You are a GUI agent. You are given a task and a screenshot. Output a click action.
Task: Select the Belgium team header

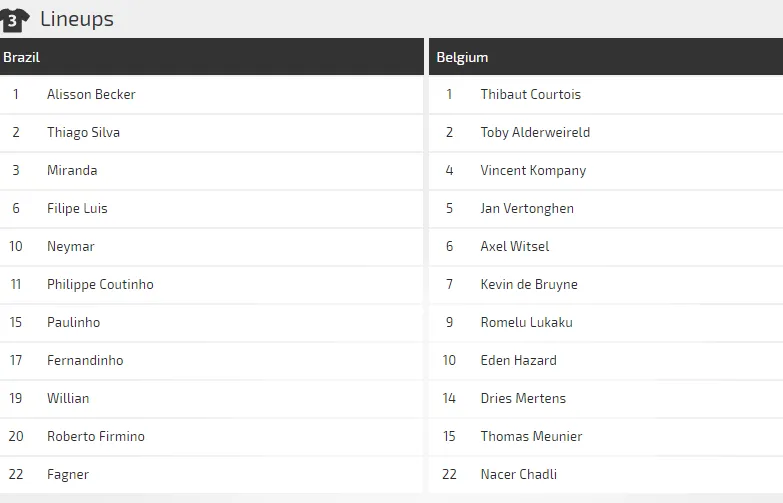point(462,57)
